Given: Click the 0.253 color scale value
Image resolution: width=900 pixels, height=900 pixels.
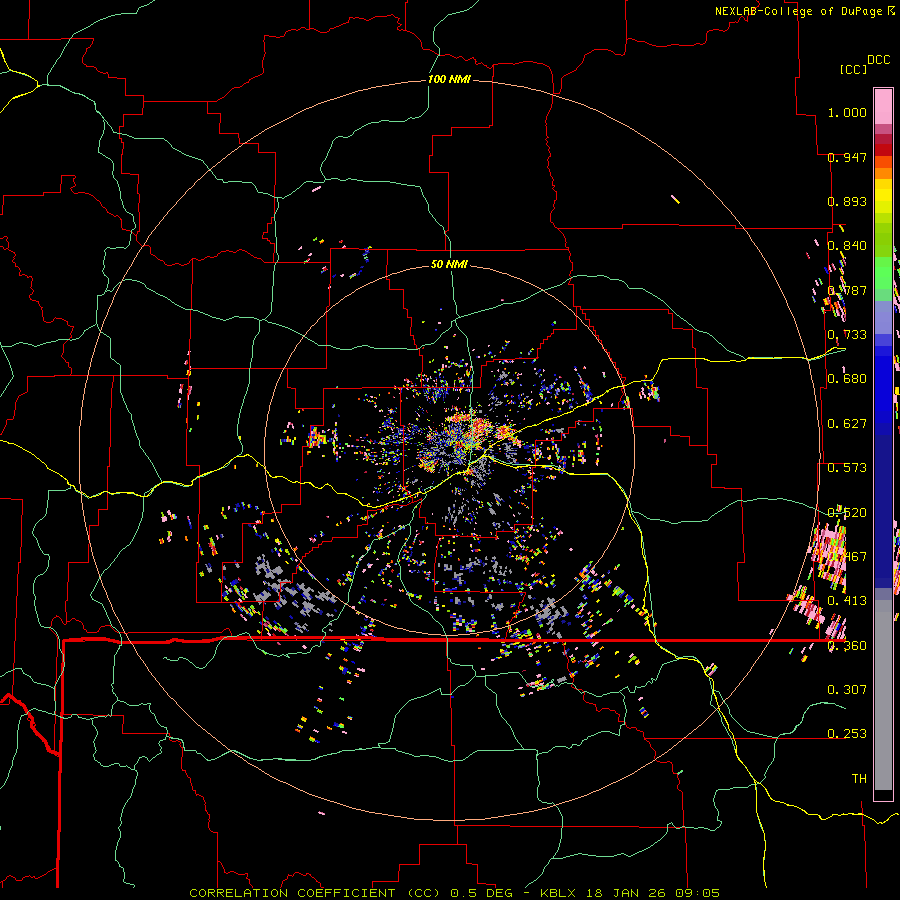Looking at the screenshot, I should [847, 734].
